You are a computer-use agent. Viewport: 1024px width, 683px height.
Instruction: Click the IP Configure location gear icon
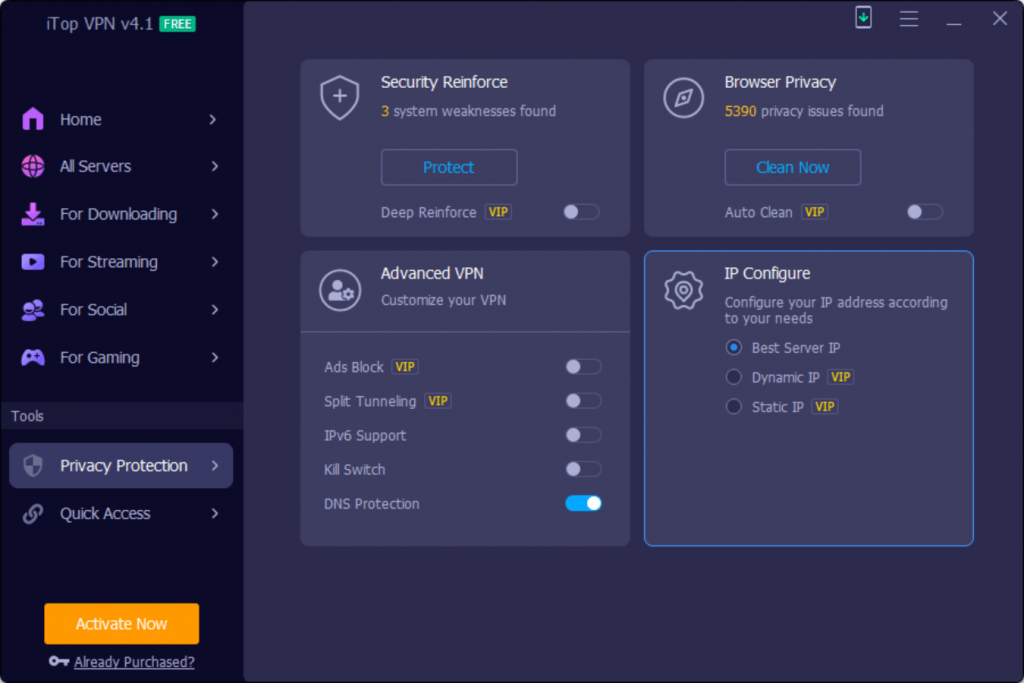tap(683, 290)
